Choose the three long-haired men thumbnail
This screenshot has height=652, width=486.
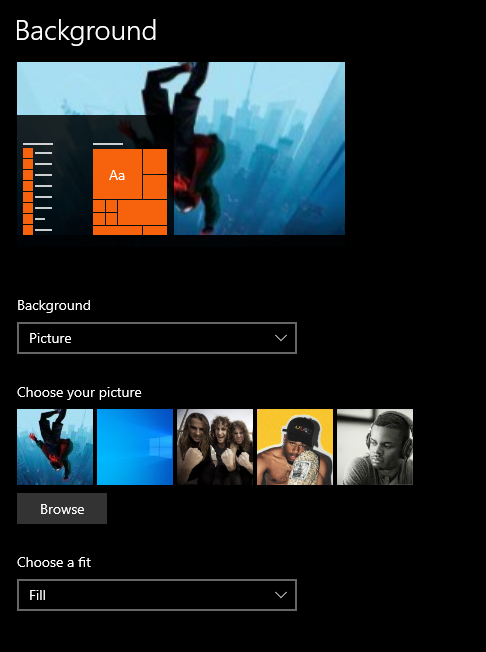tap(215, 447)
